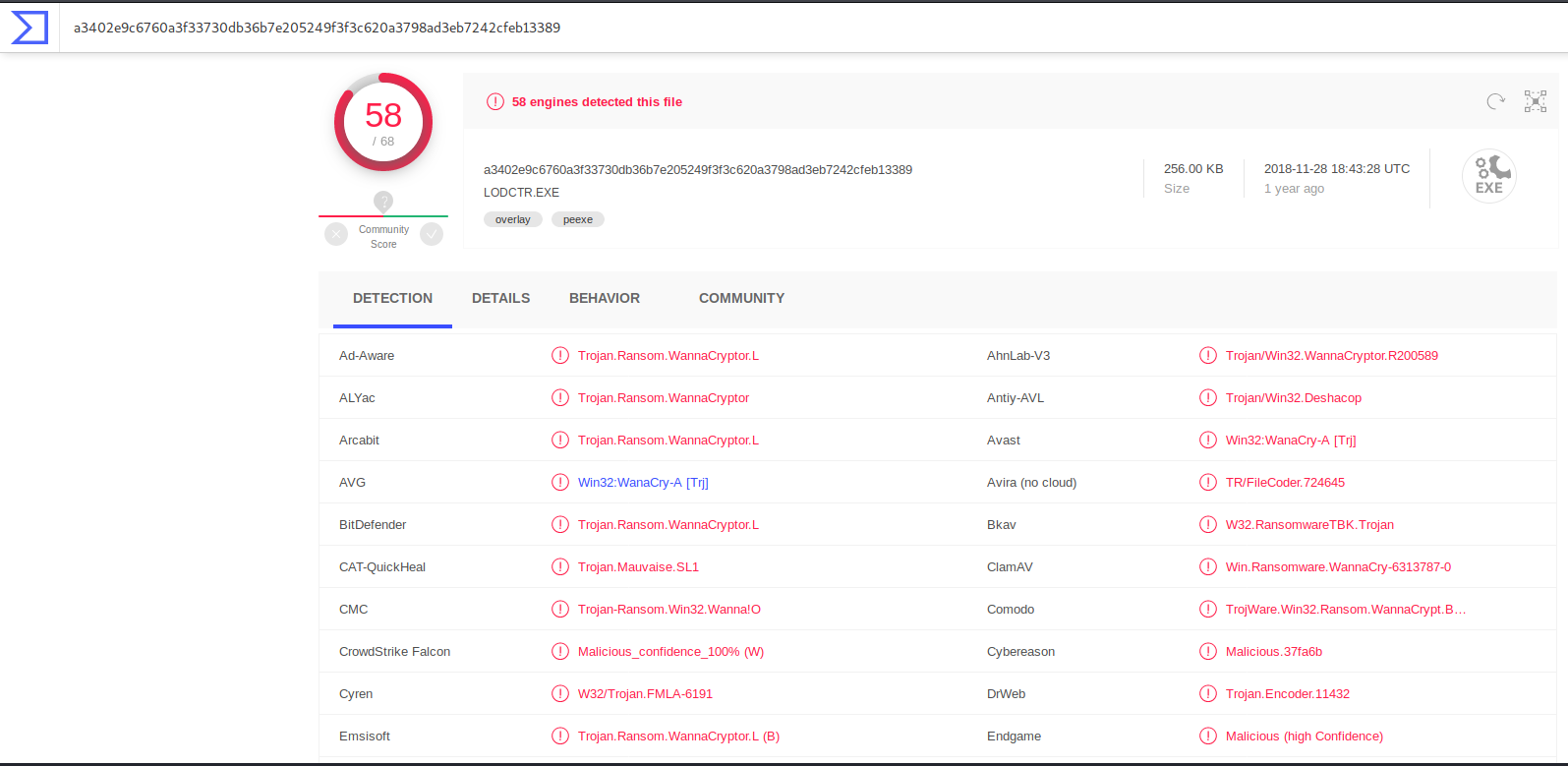The height and width of the screenshot is (766, 1568).
Task: Open the file relationship graph icon
Action: (1536, 101)
